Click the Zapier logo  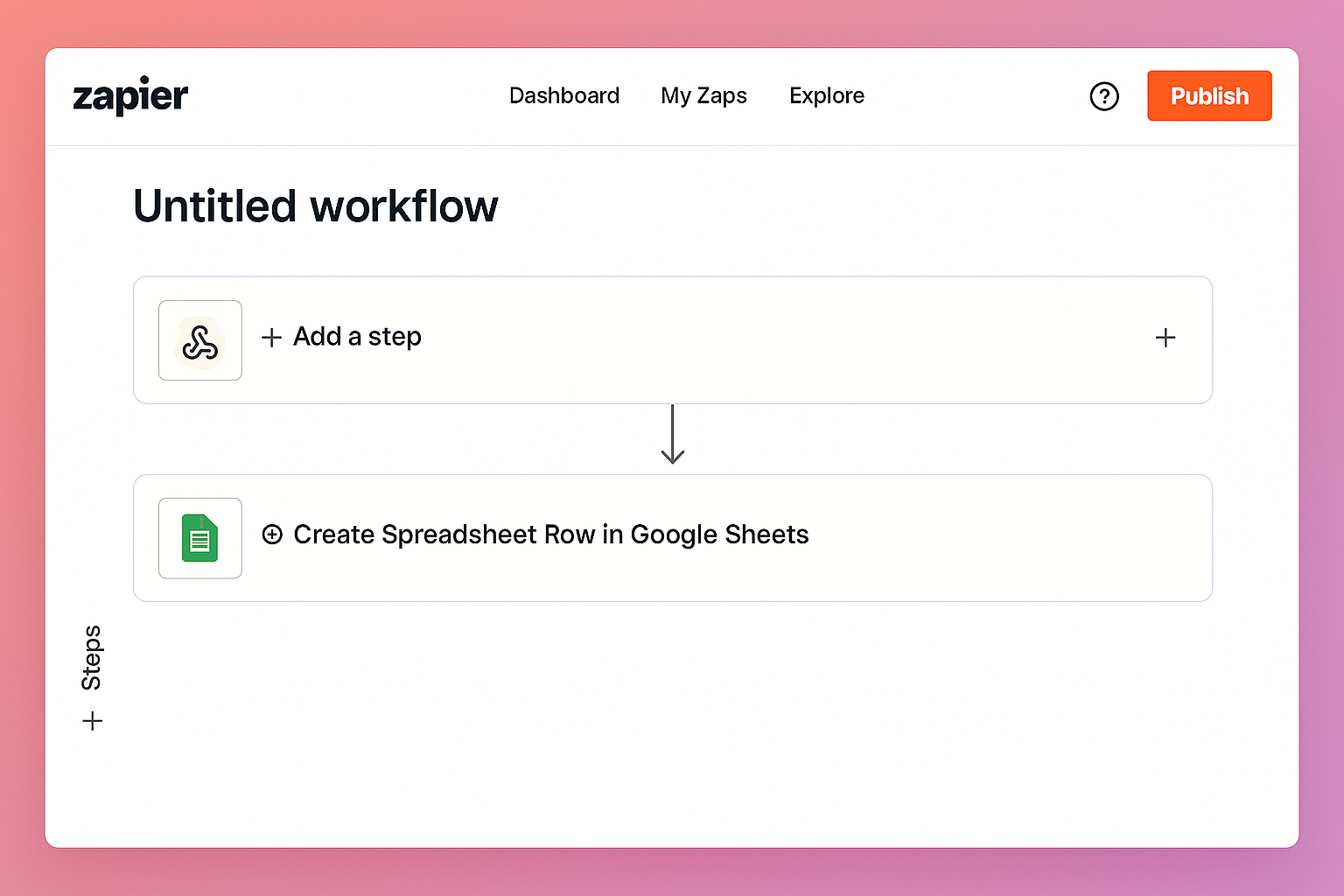point(129,96)
